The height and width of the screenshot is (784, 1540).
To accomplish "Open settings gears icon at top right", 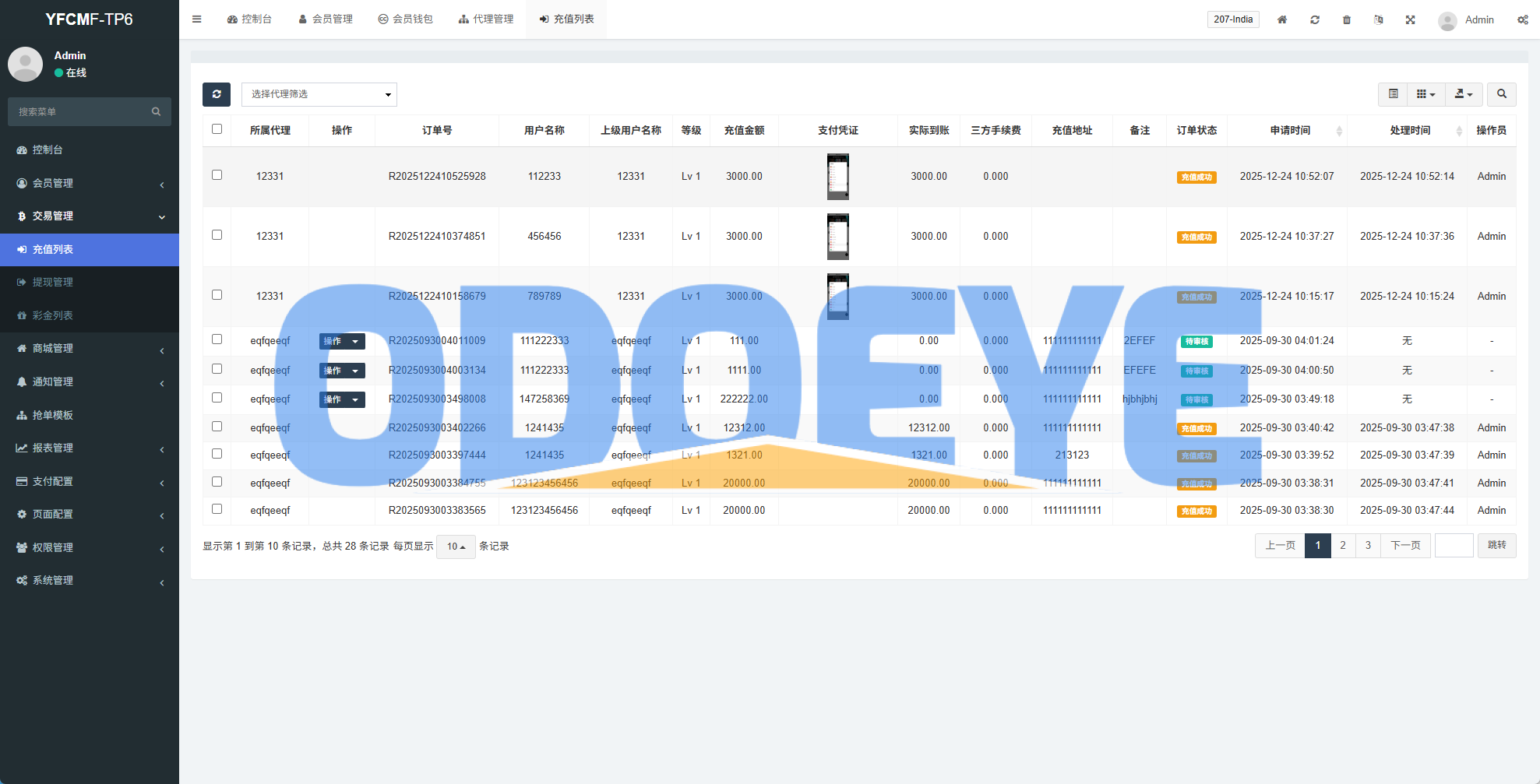I will (1522, 19).
